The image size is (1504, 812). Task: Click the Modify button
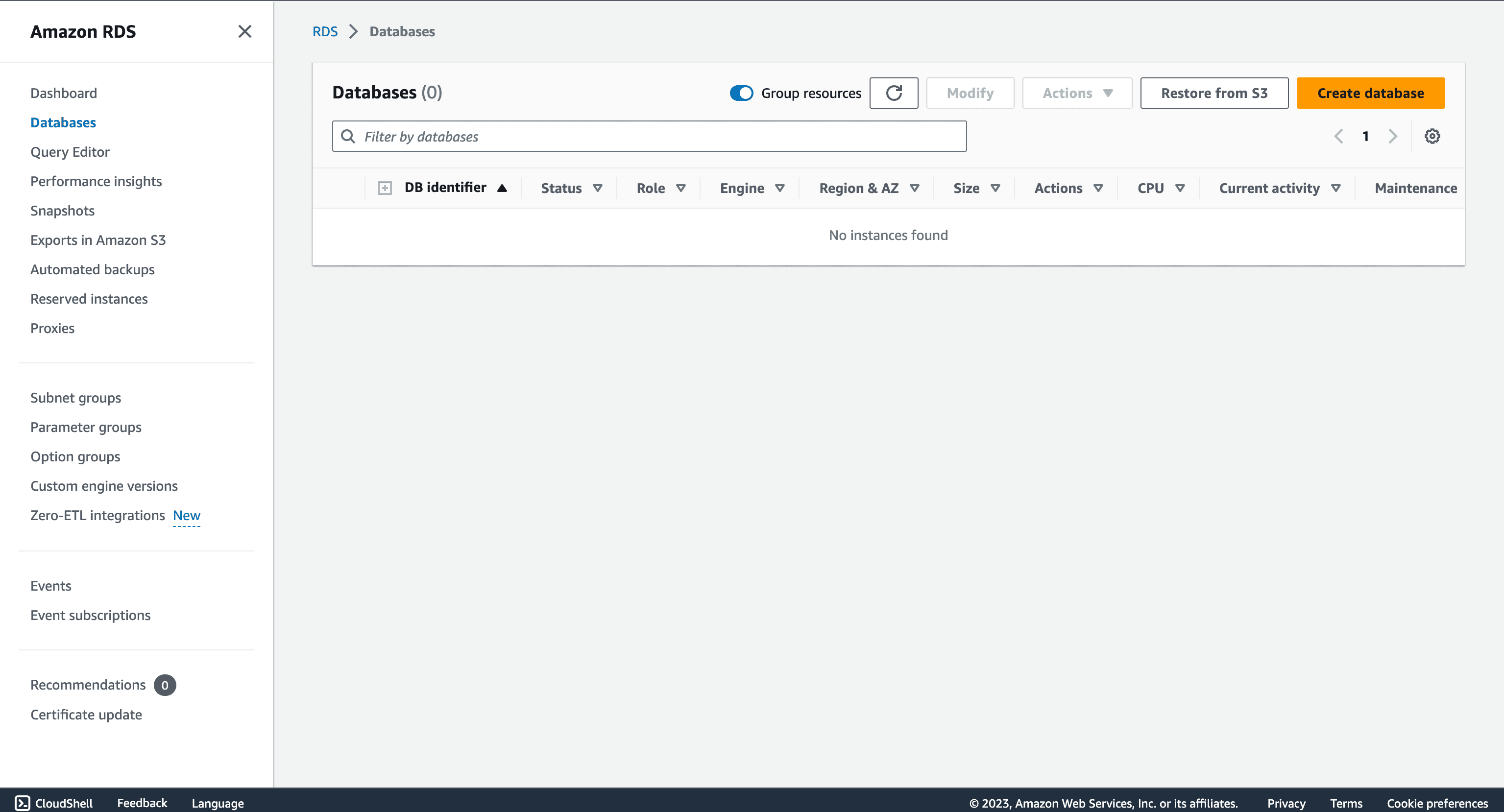click(x=970, y=94)
